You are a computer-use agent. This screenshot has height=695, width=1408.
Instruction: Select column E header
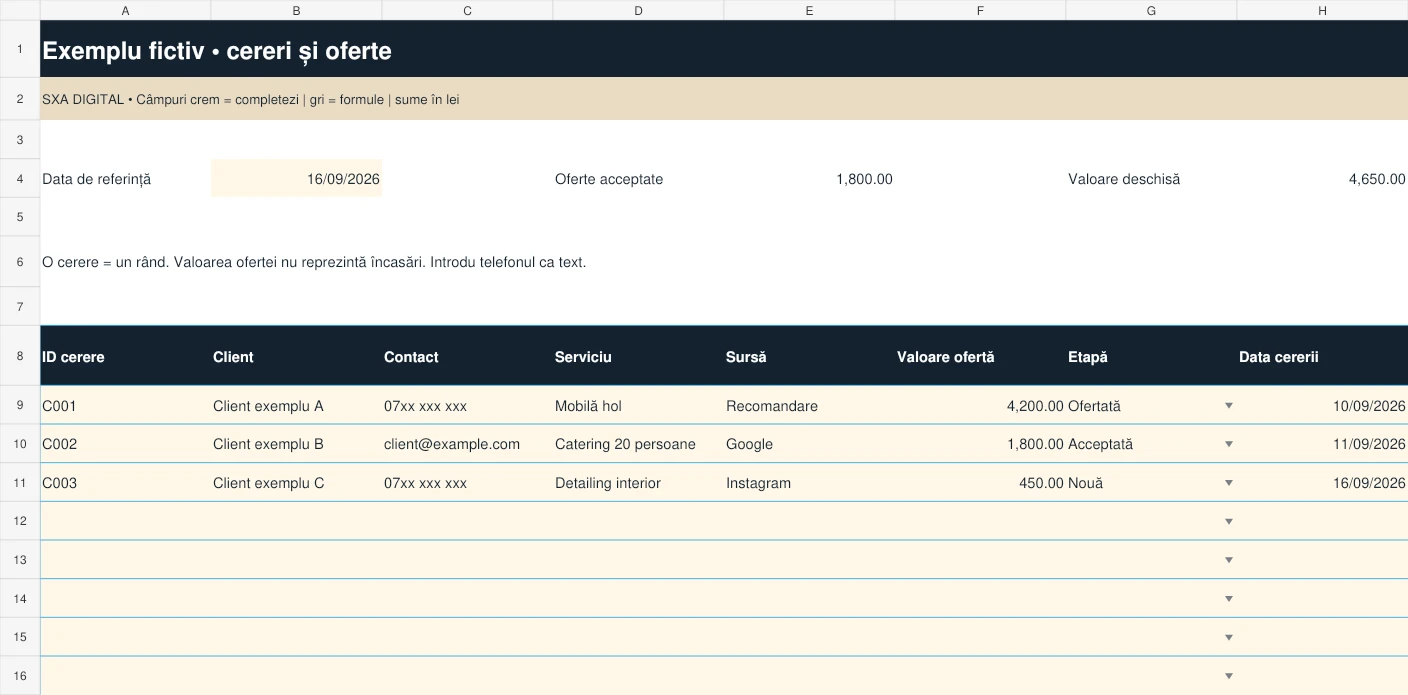[809, 10]
